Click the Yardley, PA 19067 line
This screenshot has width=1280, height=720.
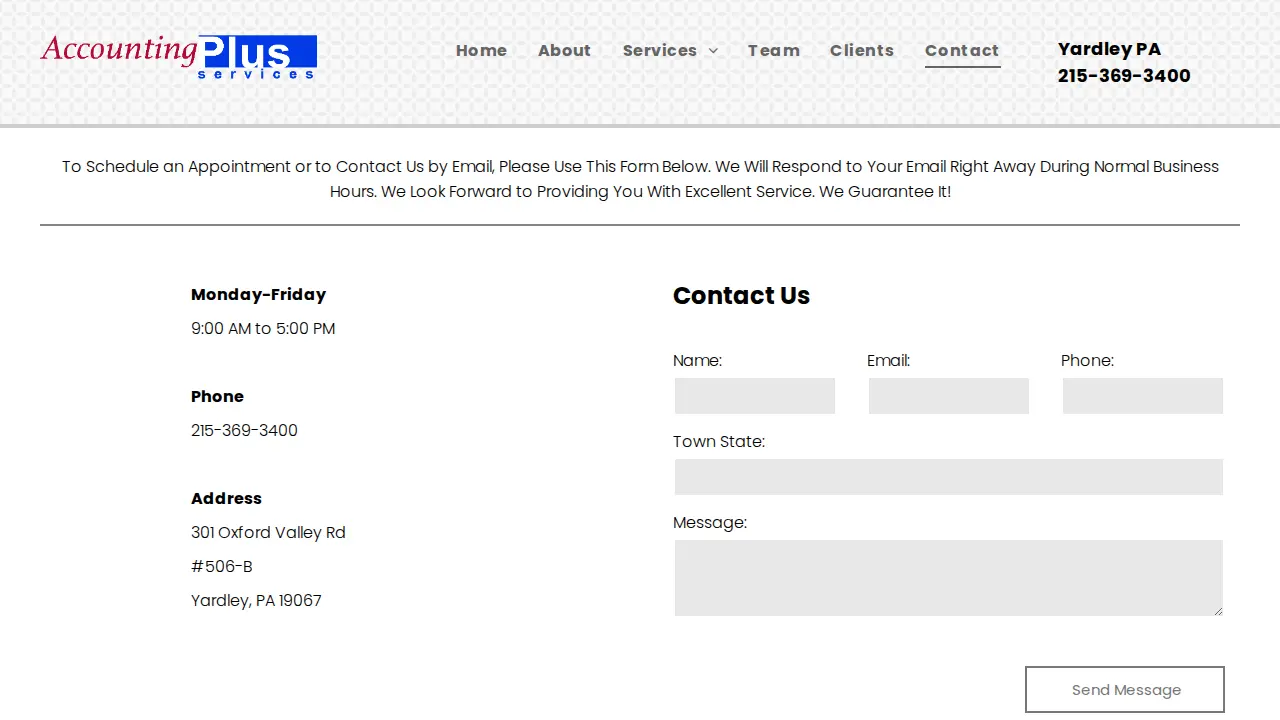tap(256, 600)
